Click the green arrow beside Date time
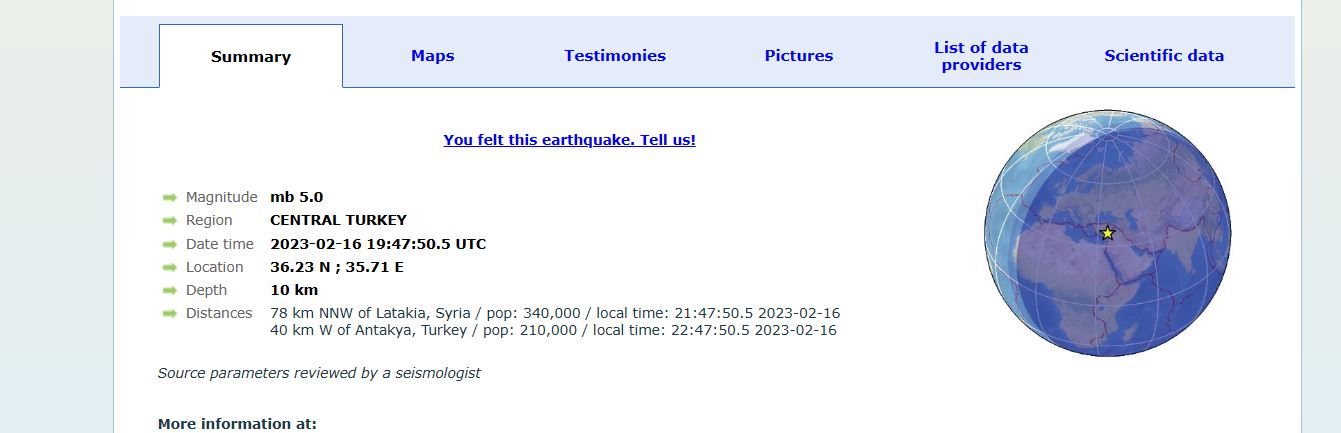Viewport: 1341px width, 433px height. (x=170, y=245)
